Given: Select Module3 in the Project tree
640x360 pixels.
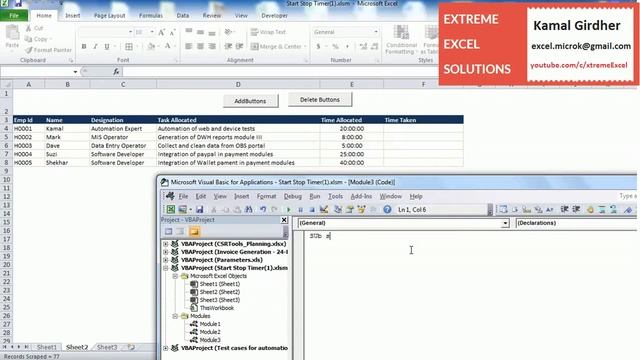Looking at the screenshot, I should click(x=210, y=340).
